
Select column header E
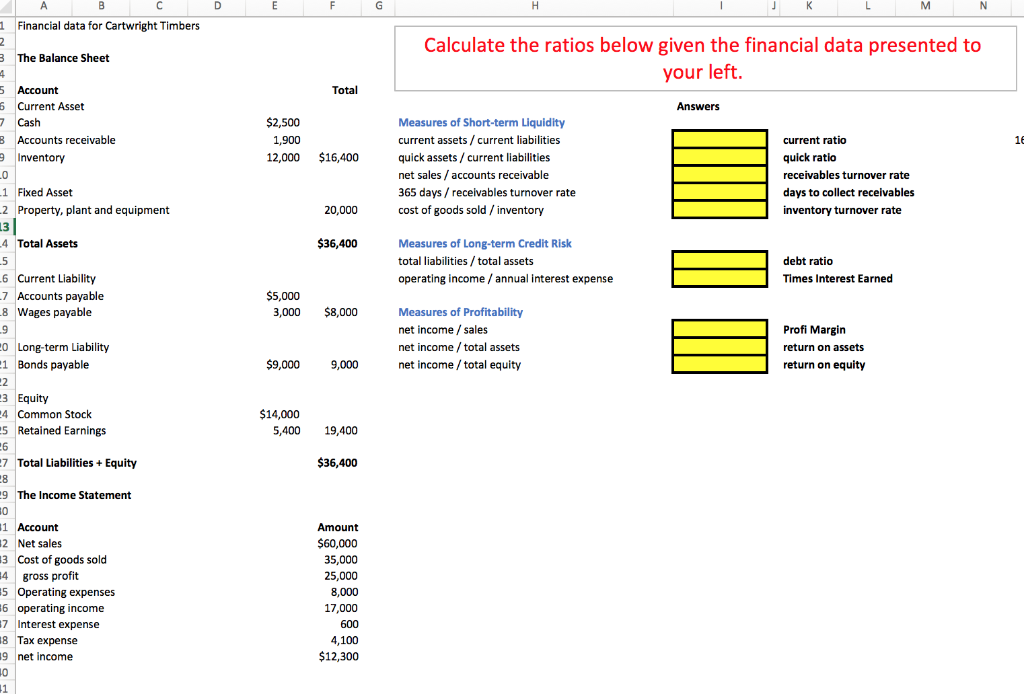pyautogui.click(x=277, y=8)
